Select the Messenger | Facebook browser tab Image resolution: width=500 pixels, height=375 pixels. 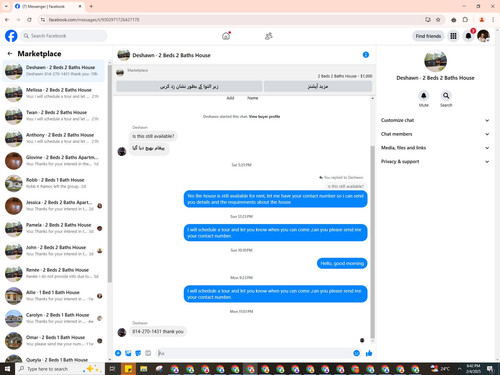[48, 6]
